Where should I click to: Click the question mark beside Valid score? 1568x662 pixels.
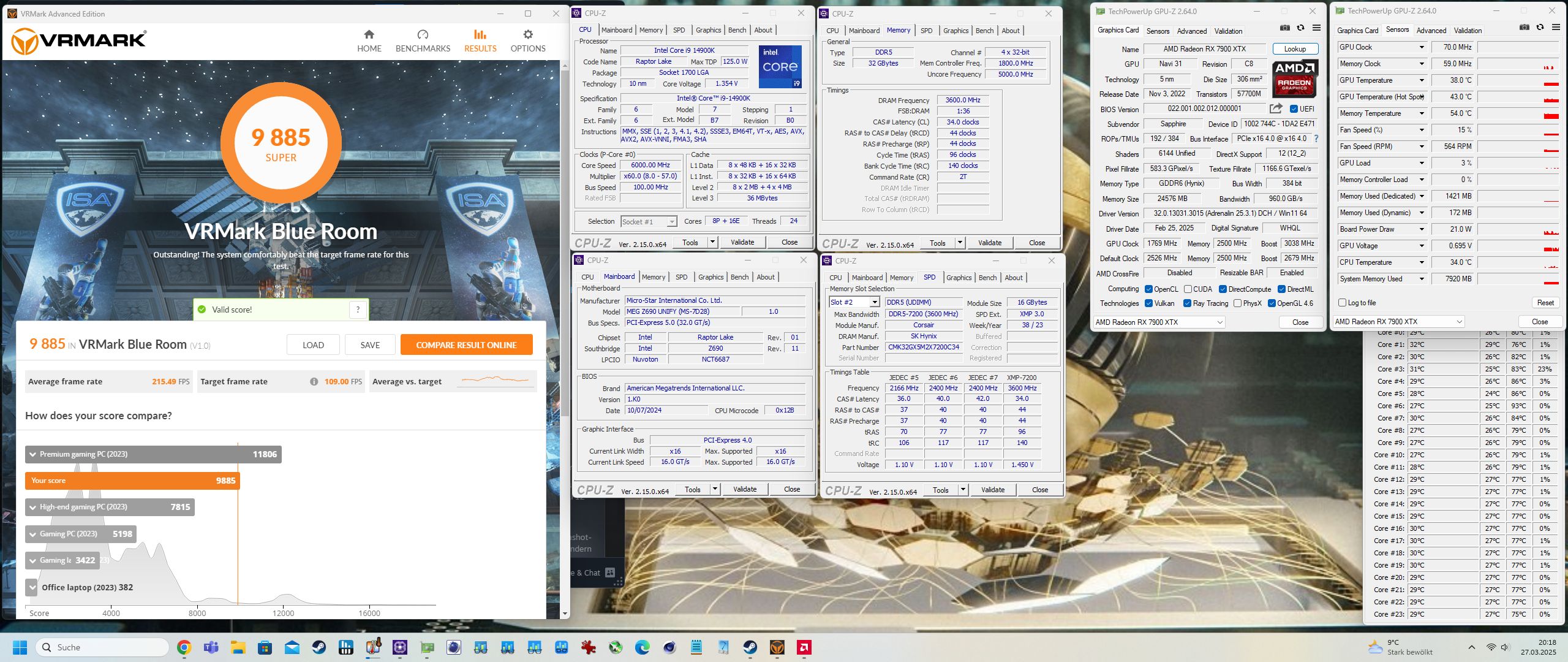pyautogui.click(x=358, y=310)
